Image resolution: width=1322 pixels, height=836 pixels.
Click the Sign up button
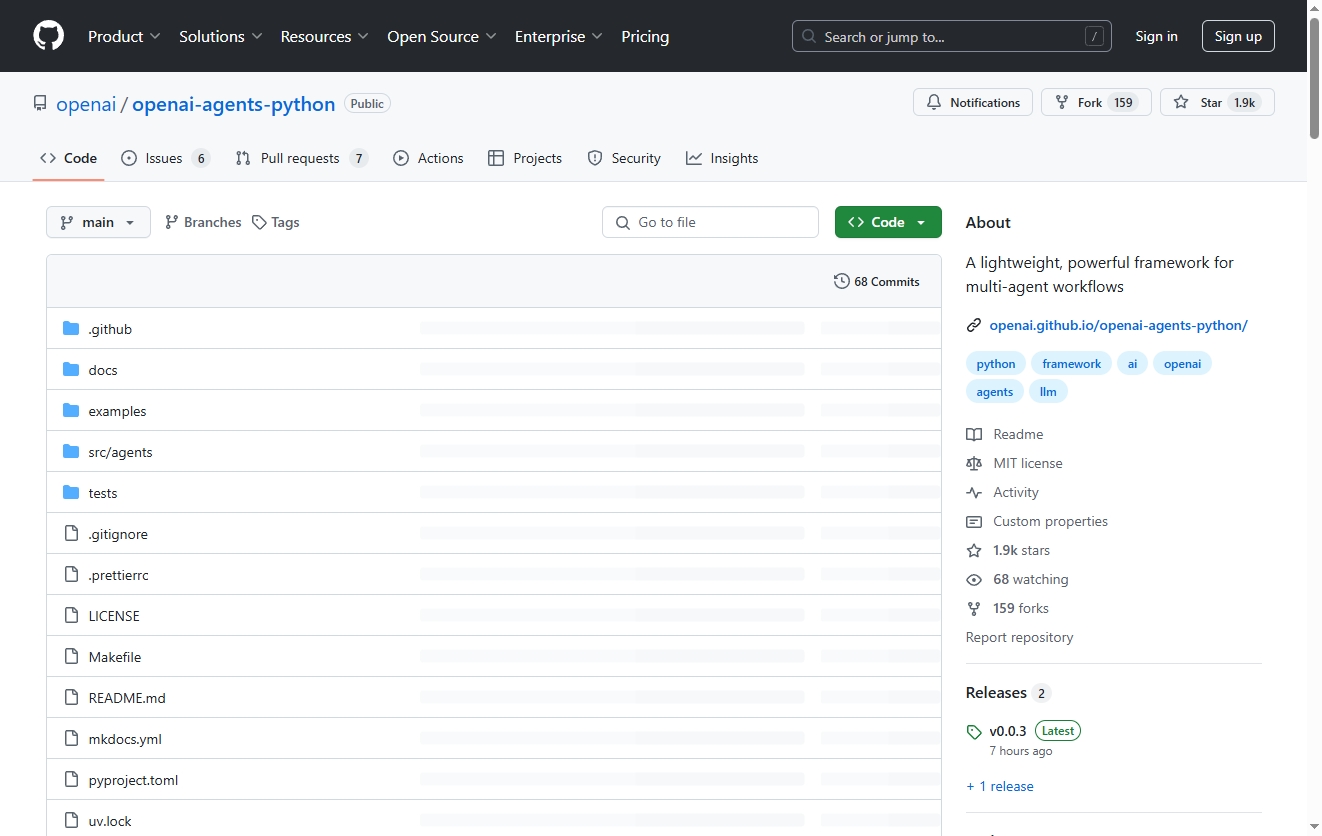pos(1238,36)
